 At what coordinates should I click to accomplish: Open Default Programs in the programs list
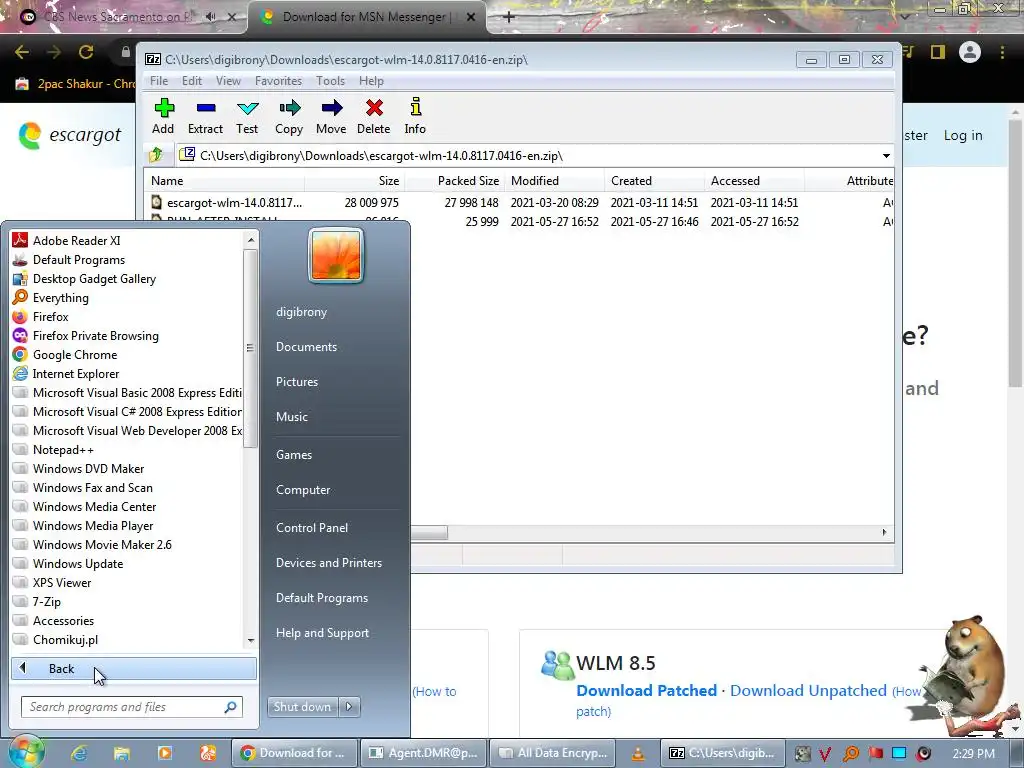pyautogui.click(x=78, y=260)
